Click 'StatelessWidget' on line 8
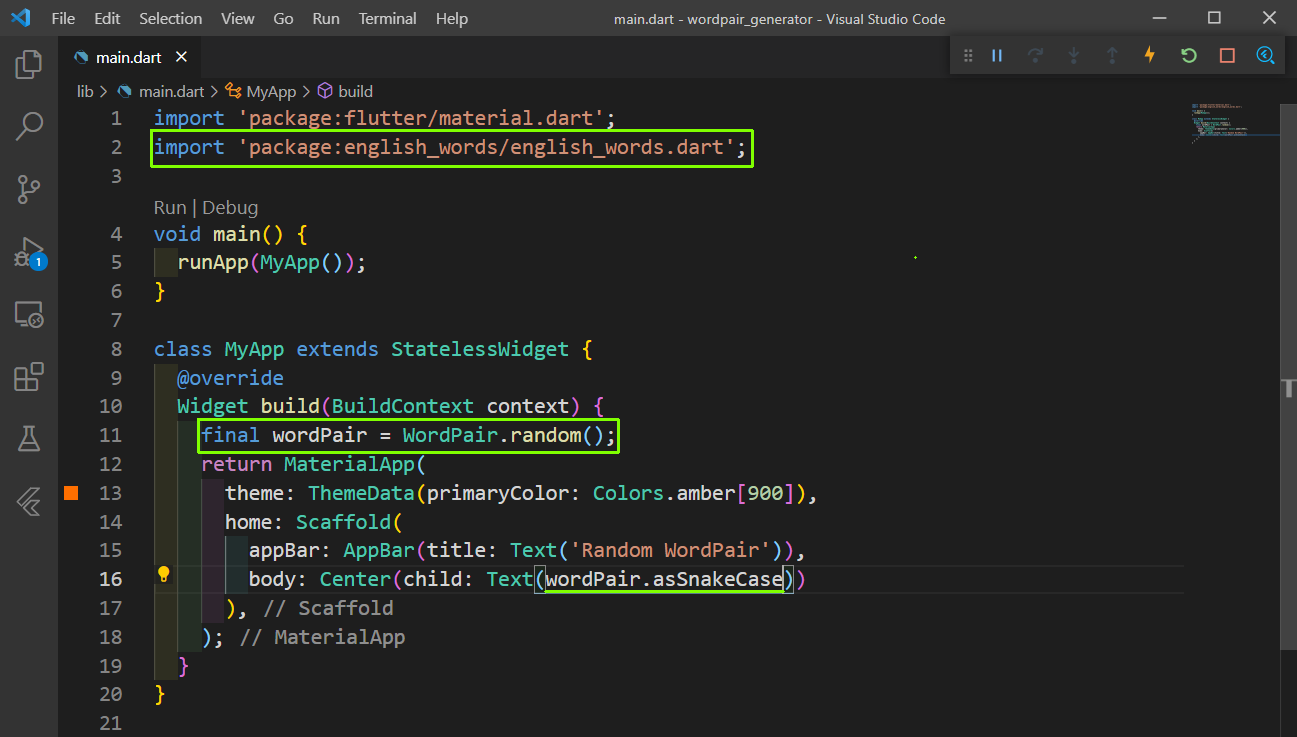Viewport: 1297px width, 737px height. [480, 349]
